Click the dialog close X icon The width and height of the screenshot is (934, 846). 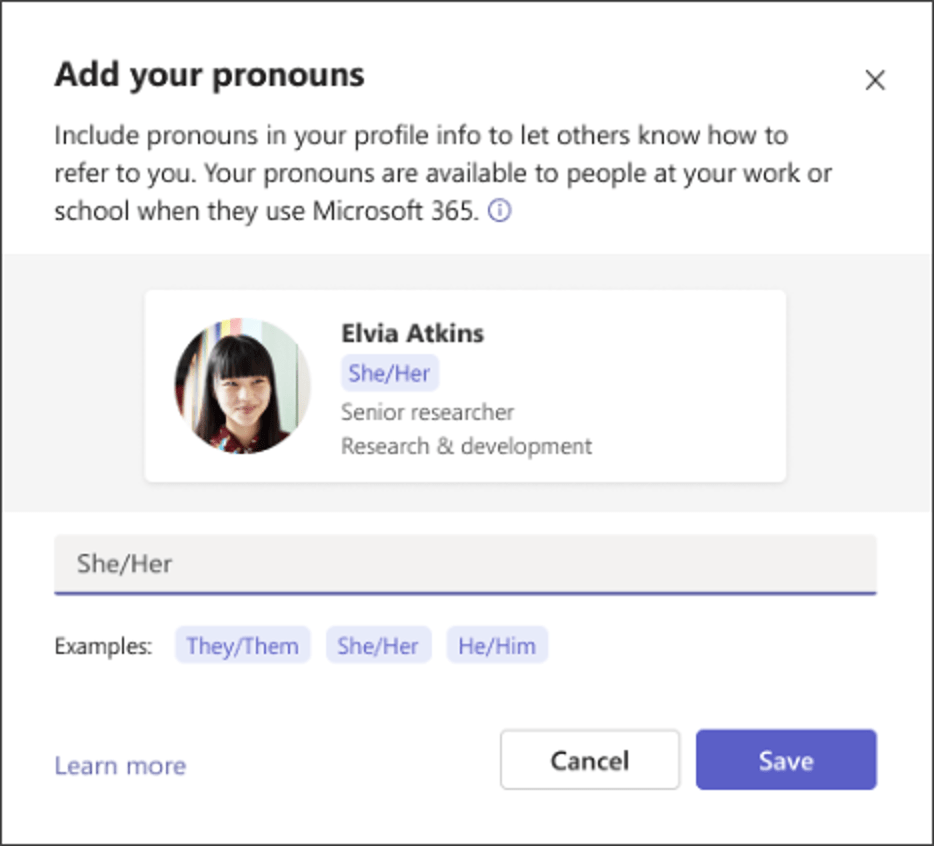[x=875, y=79]
